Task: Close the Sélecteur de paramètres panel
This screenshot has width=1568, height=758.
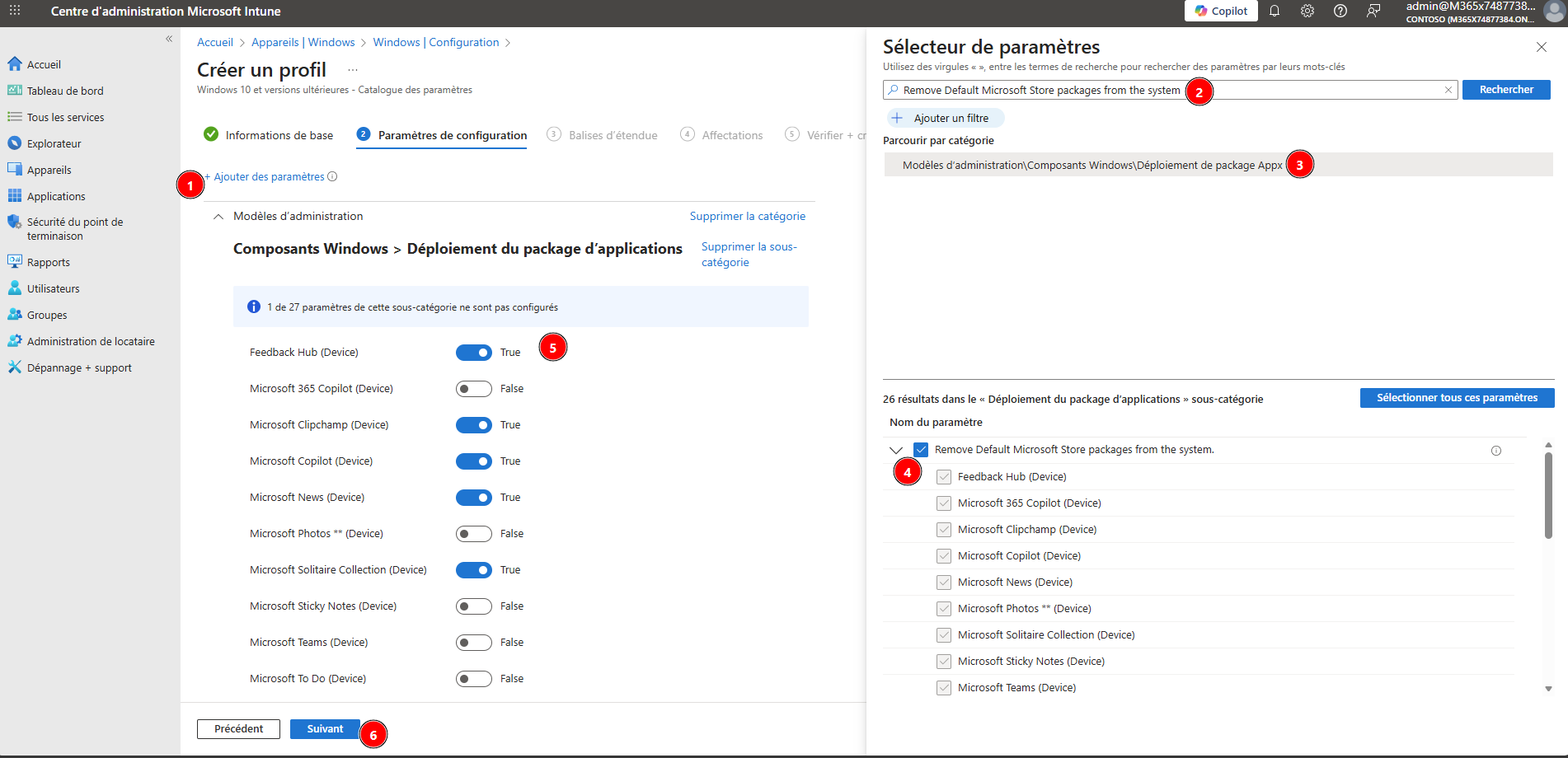Action: coord(1542,47)
